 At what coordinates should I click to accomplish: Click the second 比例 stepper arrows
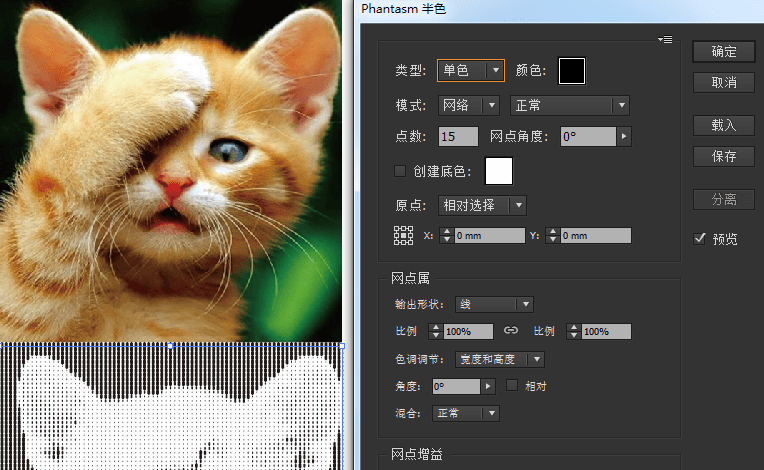[x=574, y=332]
